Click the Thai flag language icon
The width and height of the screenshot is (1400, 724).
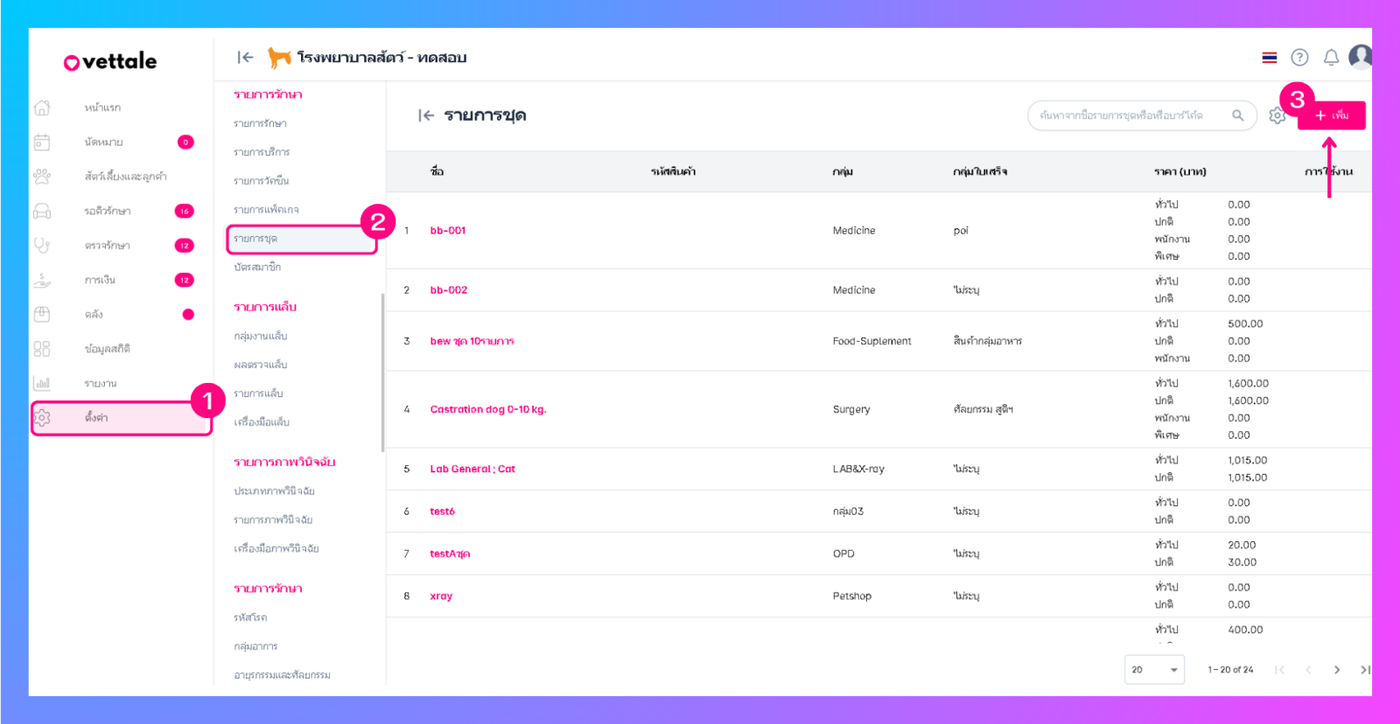pos(1269,58)
